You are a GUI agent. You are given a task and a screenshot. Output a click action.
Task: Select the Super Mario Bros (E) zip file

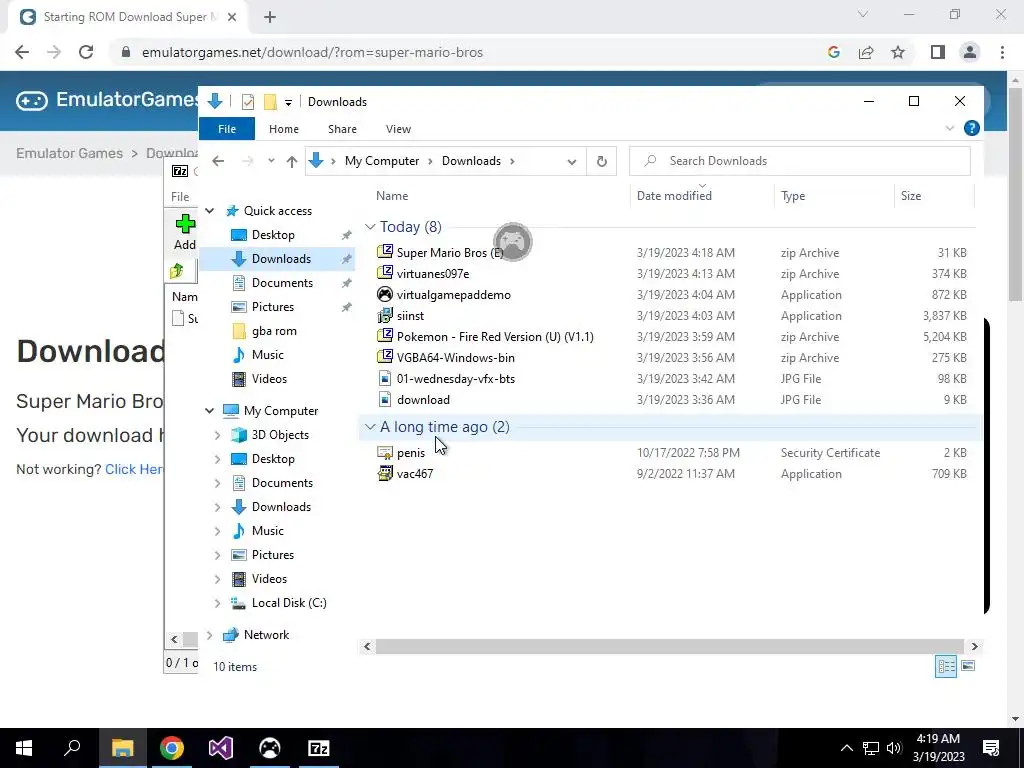[x=450, y=253]
